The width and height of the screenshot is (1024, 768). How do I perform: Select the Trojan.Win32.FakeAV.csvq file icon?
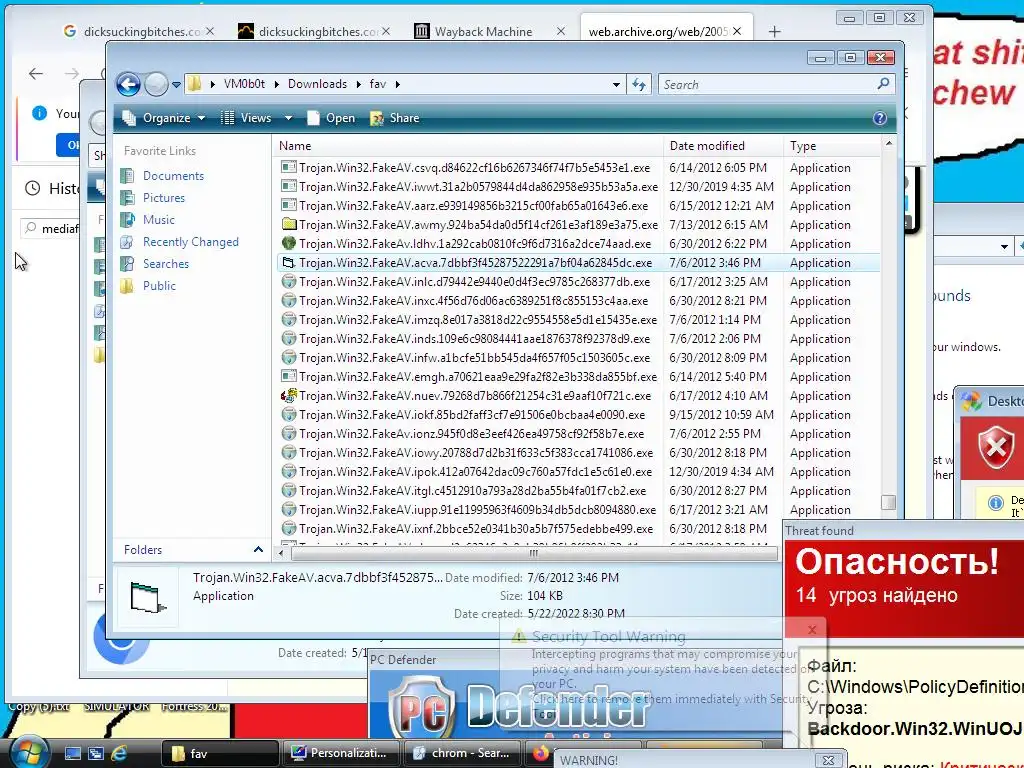click(x=289, y=167)
